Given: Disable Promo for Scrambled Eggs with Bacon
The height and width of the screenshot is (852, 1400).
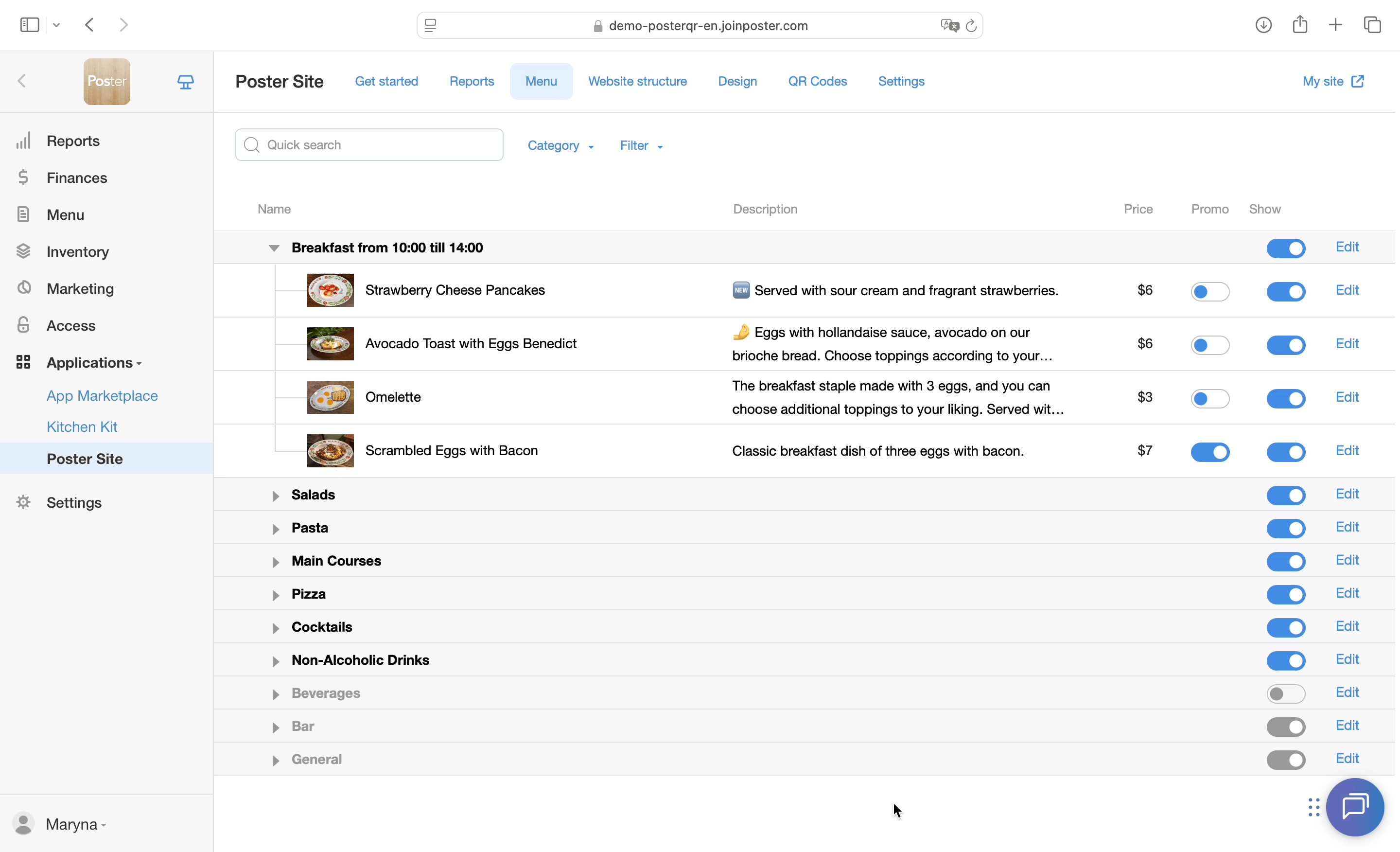Looking at the screenshot, I should point(1209,452).
